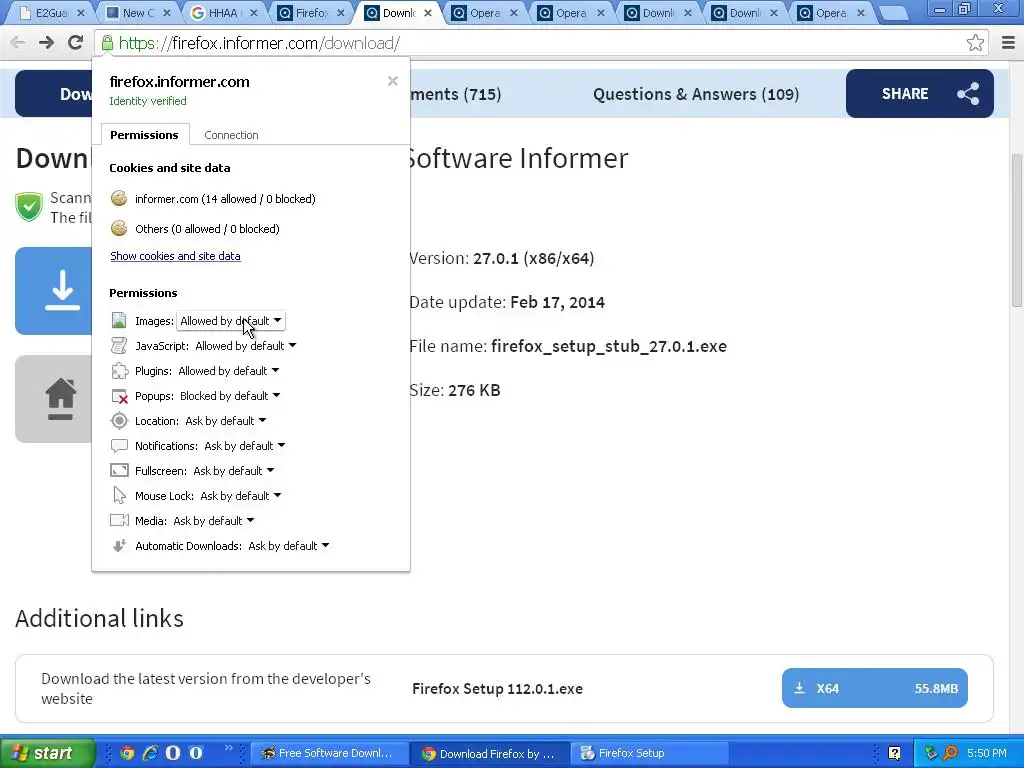Open the Popups permission dropdown

click(230, 396)
